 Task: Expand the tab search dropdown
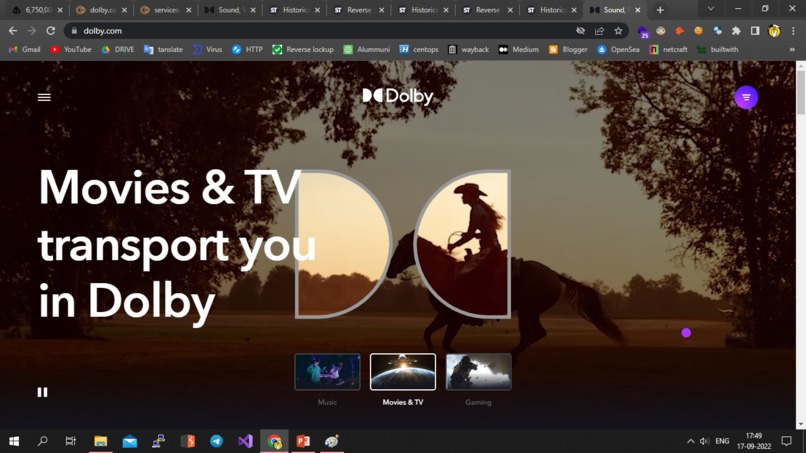[x=711, y=9]
